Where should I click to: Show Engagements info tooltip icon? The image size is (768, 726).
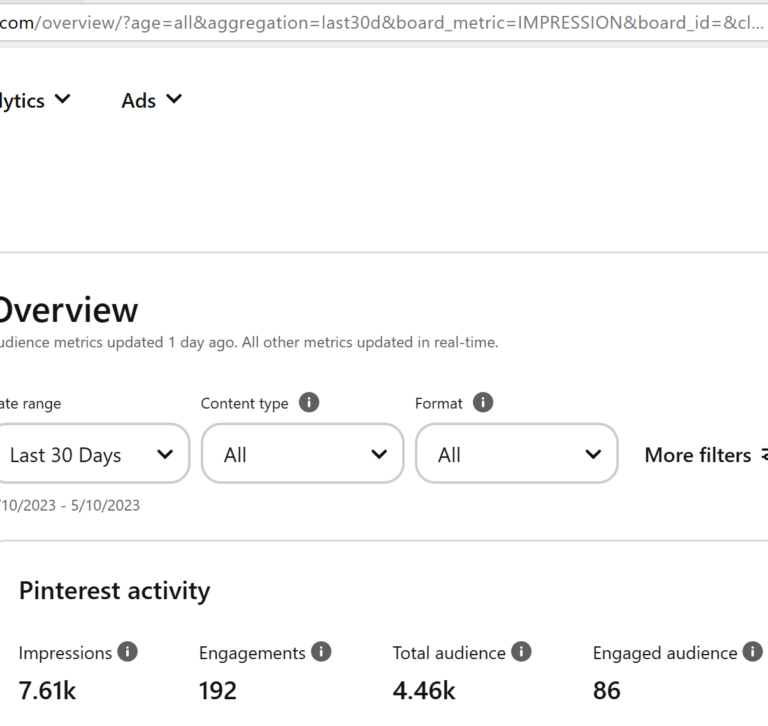[321, 652]
